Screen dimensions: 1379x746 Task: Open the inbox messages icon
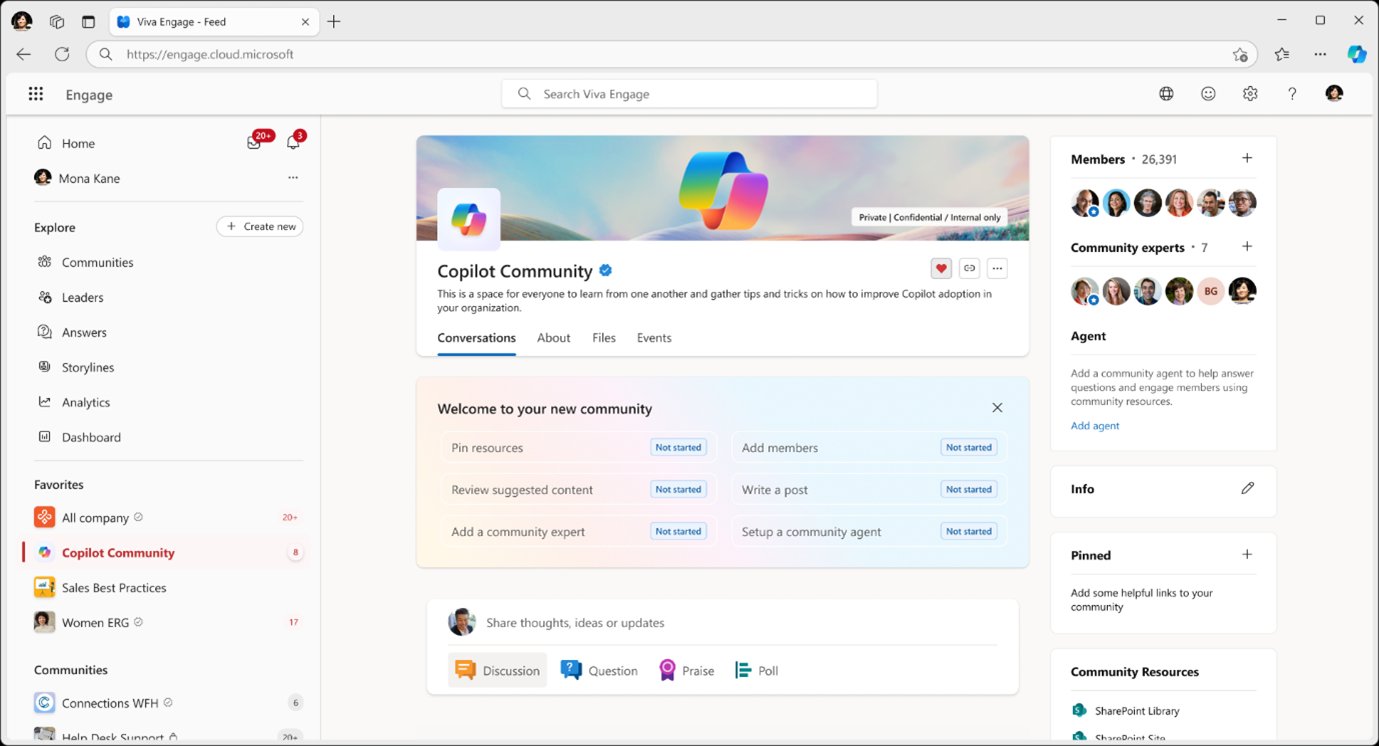[254, 143]
